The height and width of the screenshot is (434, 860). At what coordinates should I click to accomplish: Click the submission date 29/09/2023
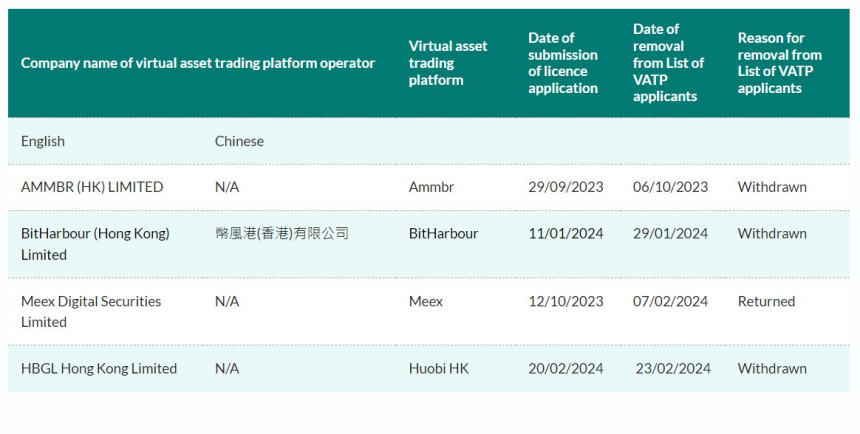point(566,187)
